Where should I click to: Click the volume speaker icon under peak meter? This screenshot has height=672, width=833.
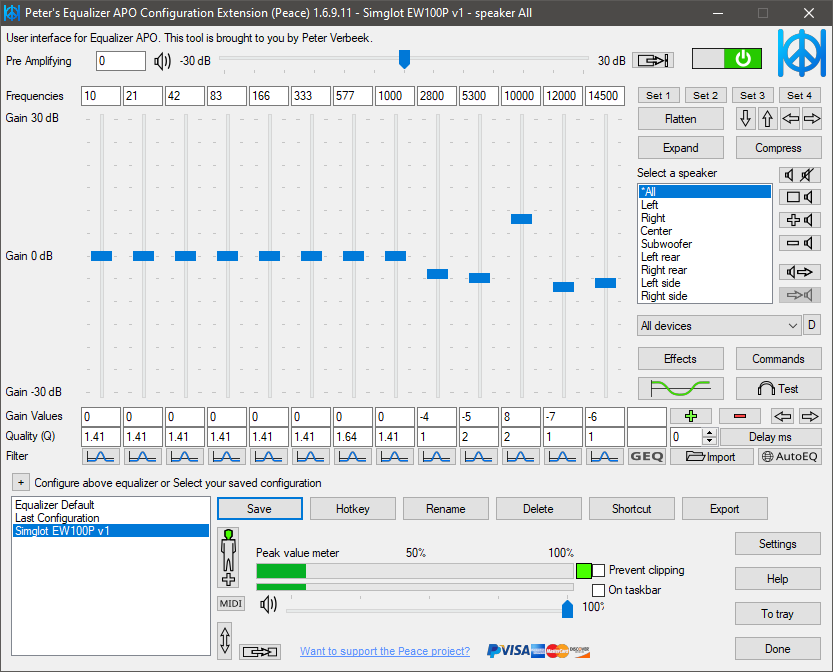(x=268, y=604)
